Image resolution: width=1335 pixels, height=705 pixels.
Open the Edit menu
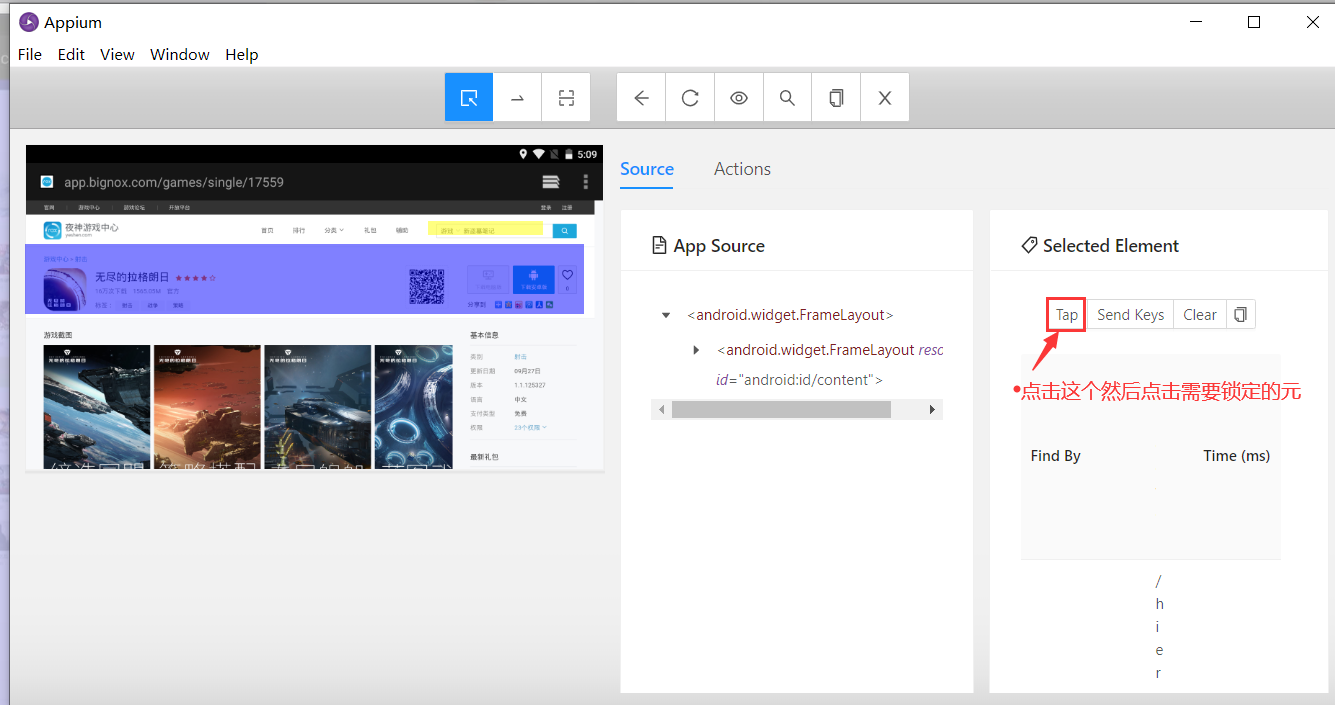coord(71,54)
